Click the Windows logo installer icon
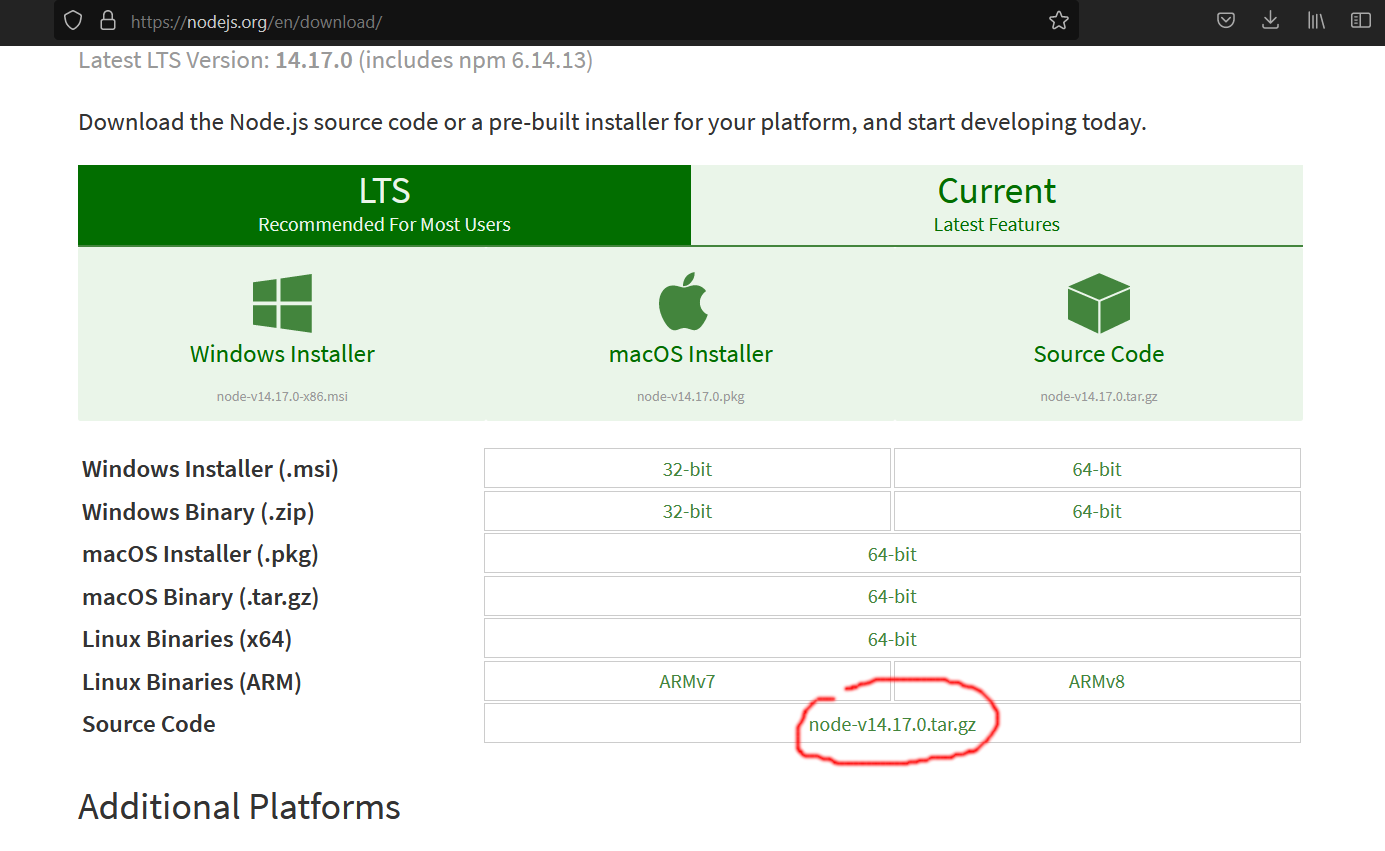Image resolution: width=1385 pixels, height=851 pixels. 282,303
